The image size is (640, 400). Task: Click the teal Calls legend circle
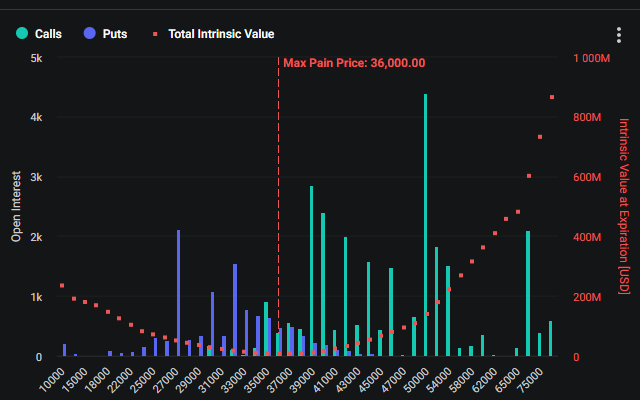(x=22, y=34)
